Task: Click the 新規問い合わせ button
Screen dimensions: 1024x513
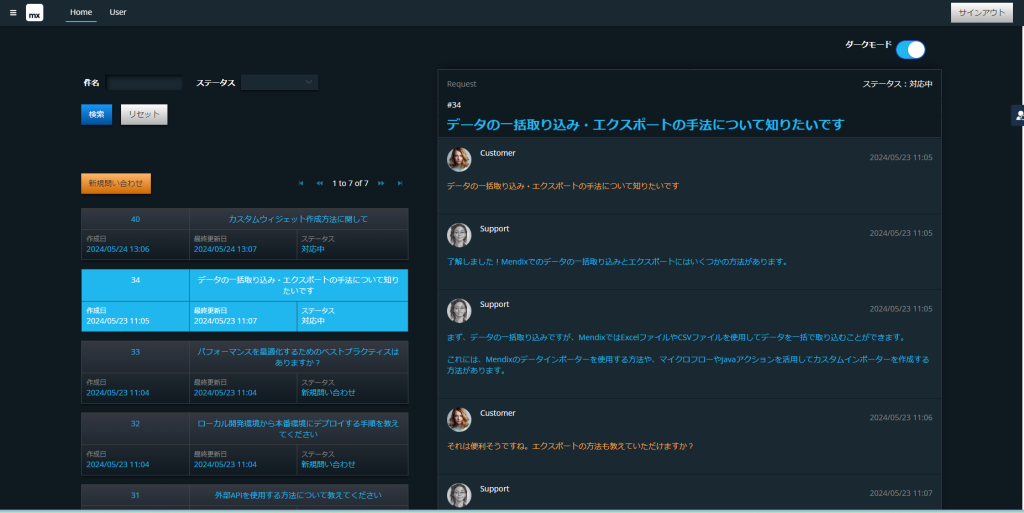Action: point(116,183)
